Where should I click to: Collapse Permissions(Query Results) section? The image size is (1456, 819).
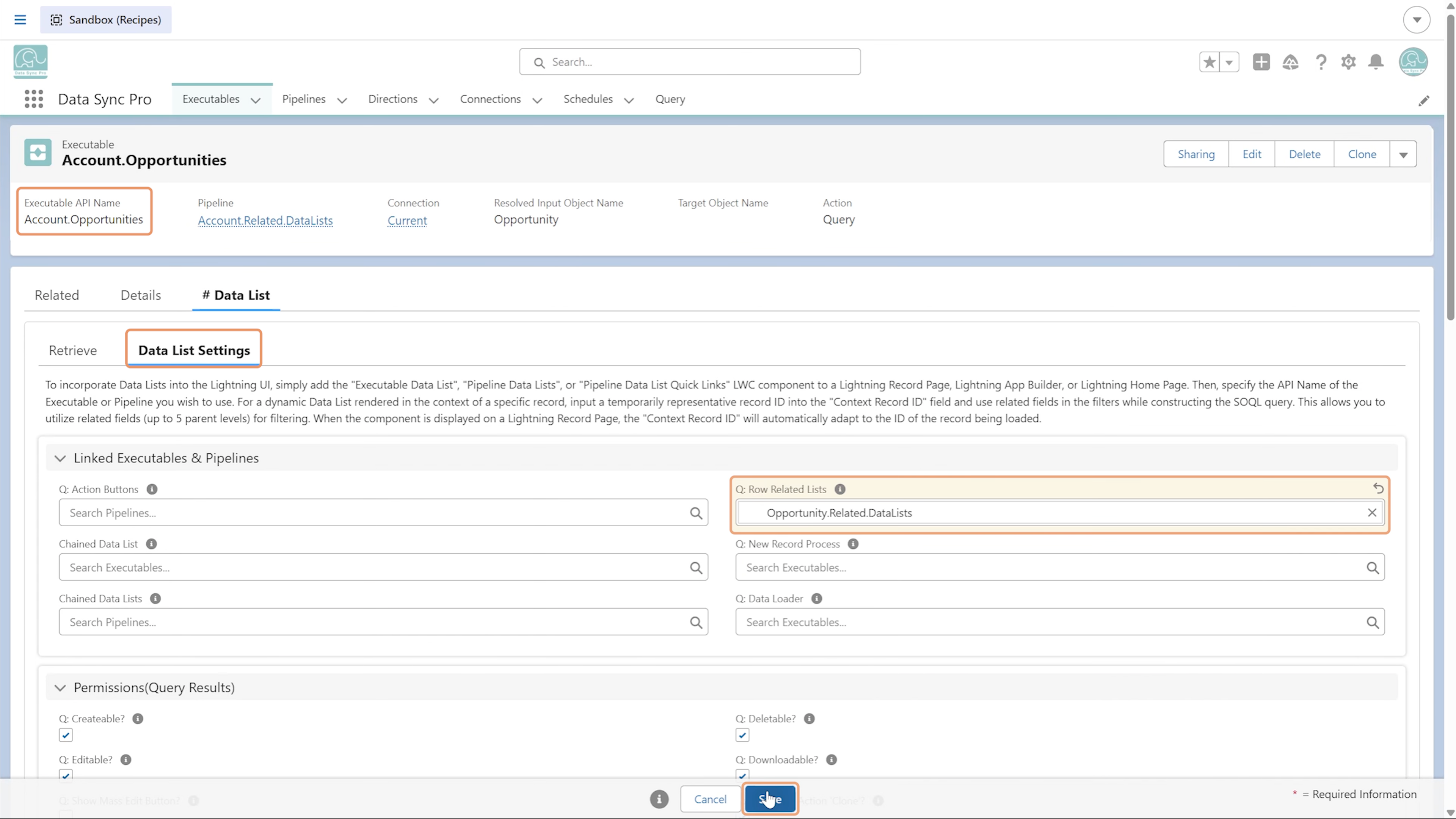coord(60,688)
